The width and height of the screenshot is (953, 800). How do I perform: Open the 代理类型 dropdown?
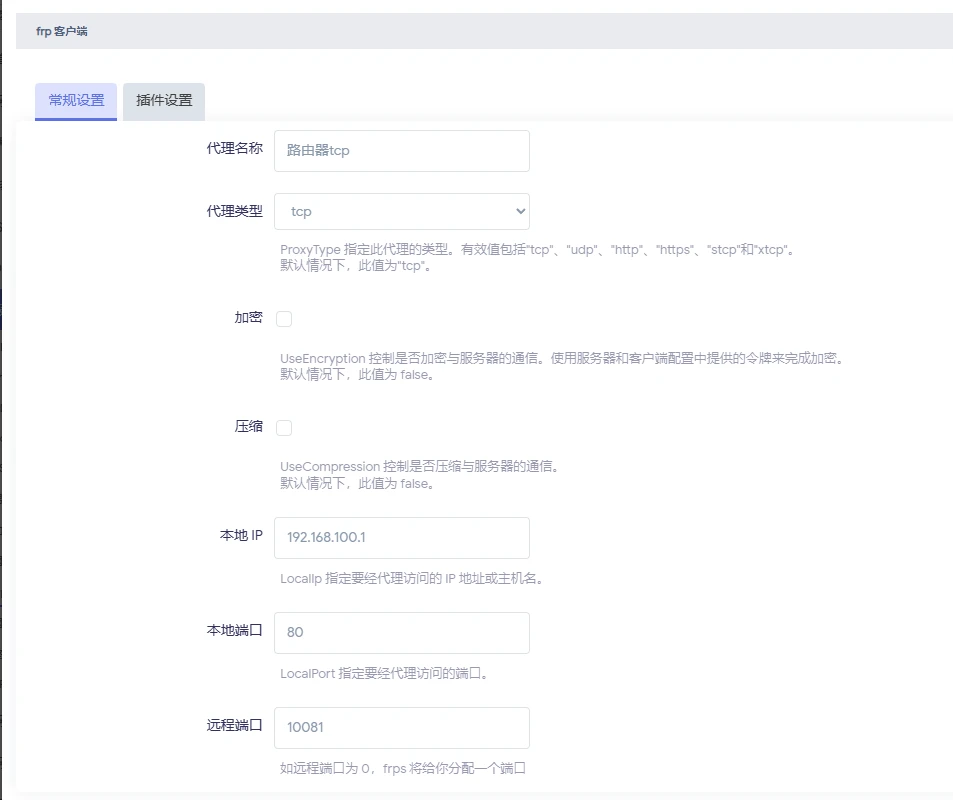(x=402, y=212)
